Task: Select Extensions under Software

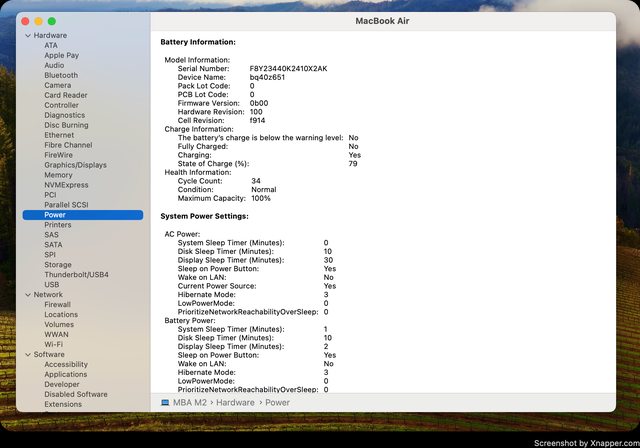Action: 63,405
